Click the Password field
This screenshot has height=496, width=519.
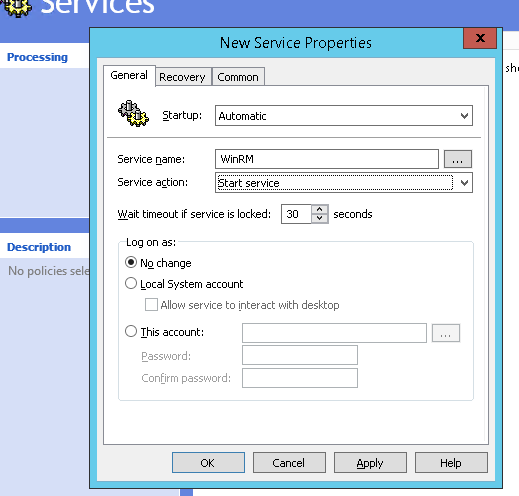300,355
